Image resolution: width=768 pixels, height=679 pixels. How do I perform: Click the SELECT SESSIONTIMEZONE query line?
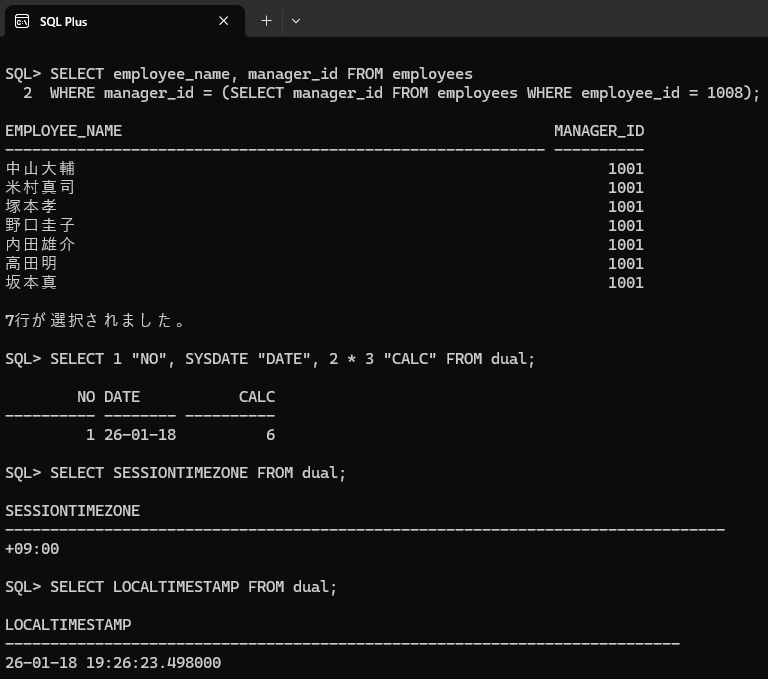tap(176, 473)
